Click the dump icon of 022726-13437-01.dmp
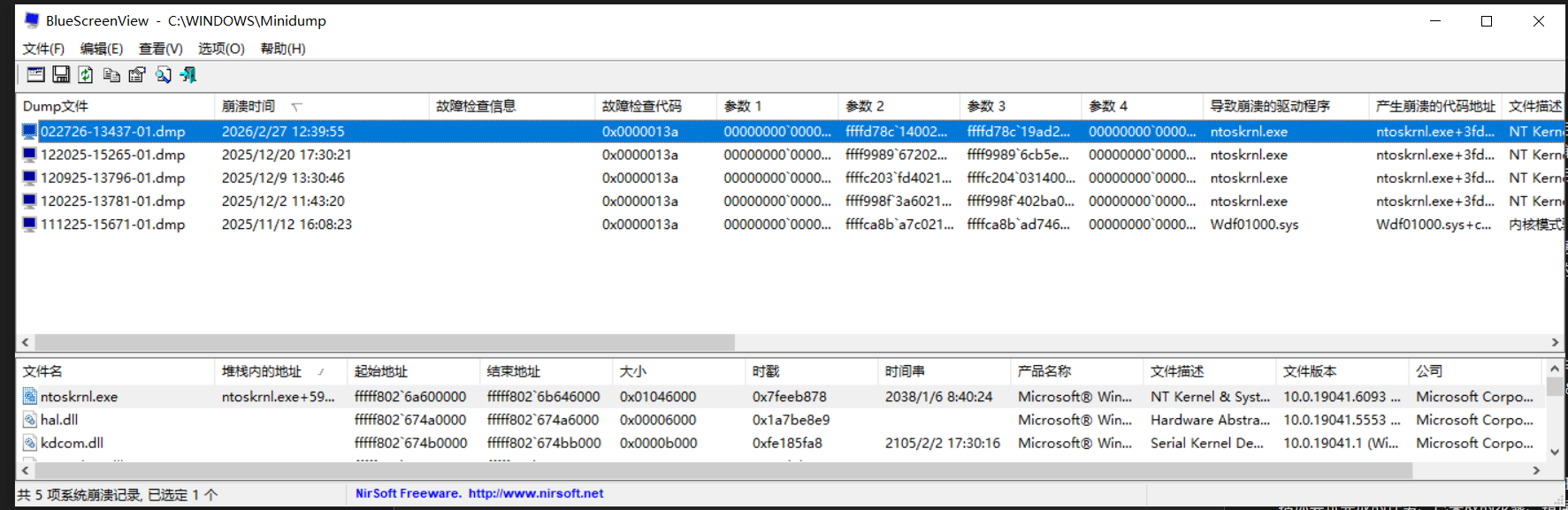The height and width of the screenshot is (510, 1568). click(x=30, y=132)
